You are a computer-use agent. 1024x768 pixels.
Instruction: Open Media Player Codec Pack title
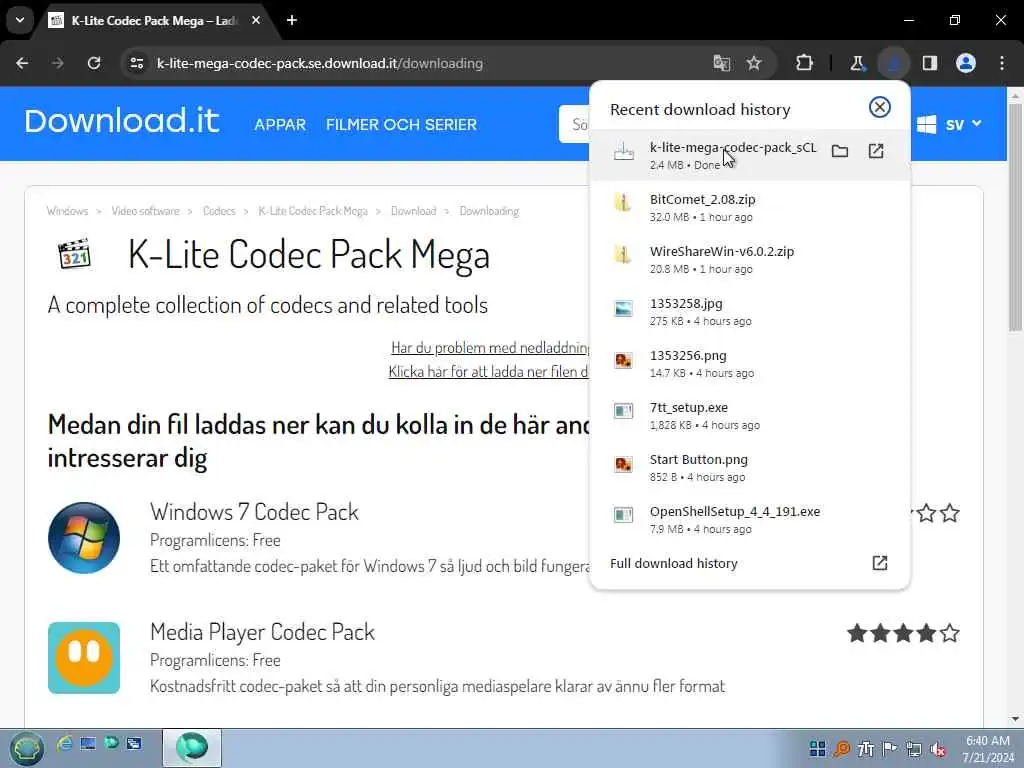262,632
